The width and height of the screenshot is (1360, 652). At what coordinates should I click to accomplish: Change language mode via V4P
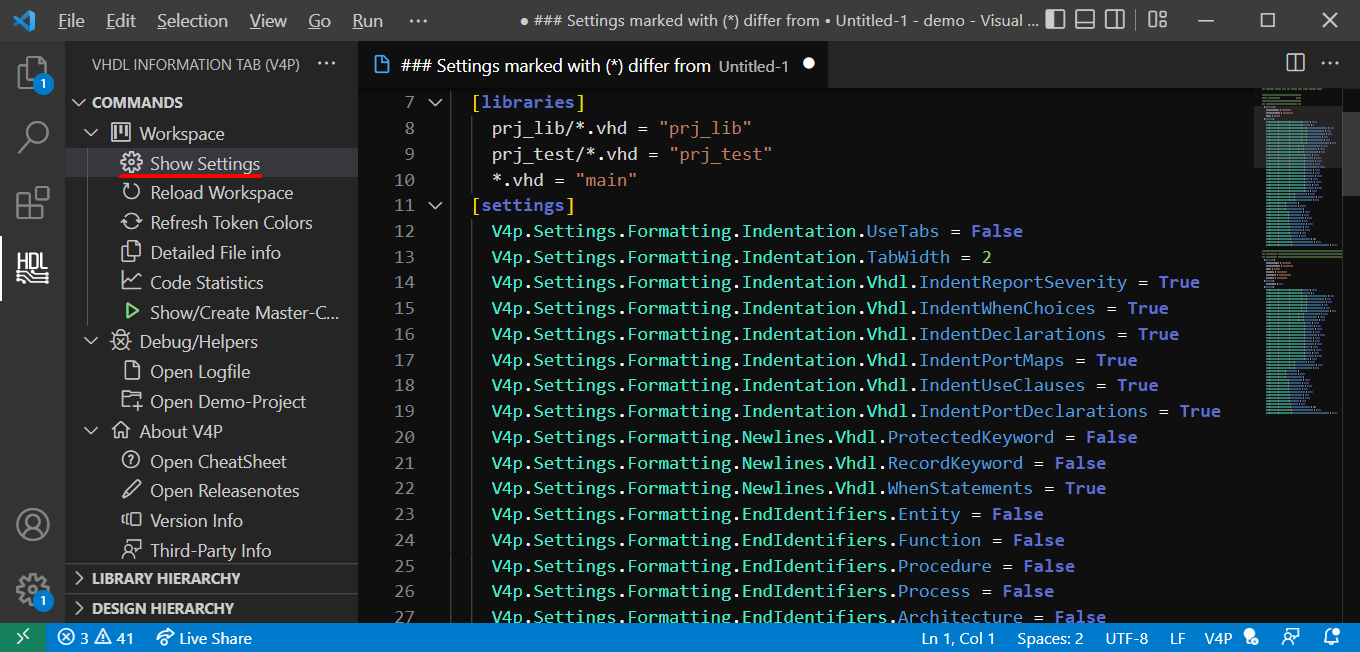click(1218, 638)
